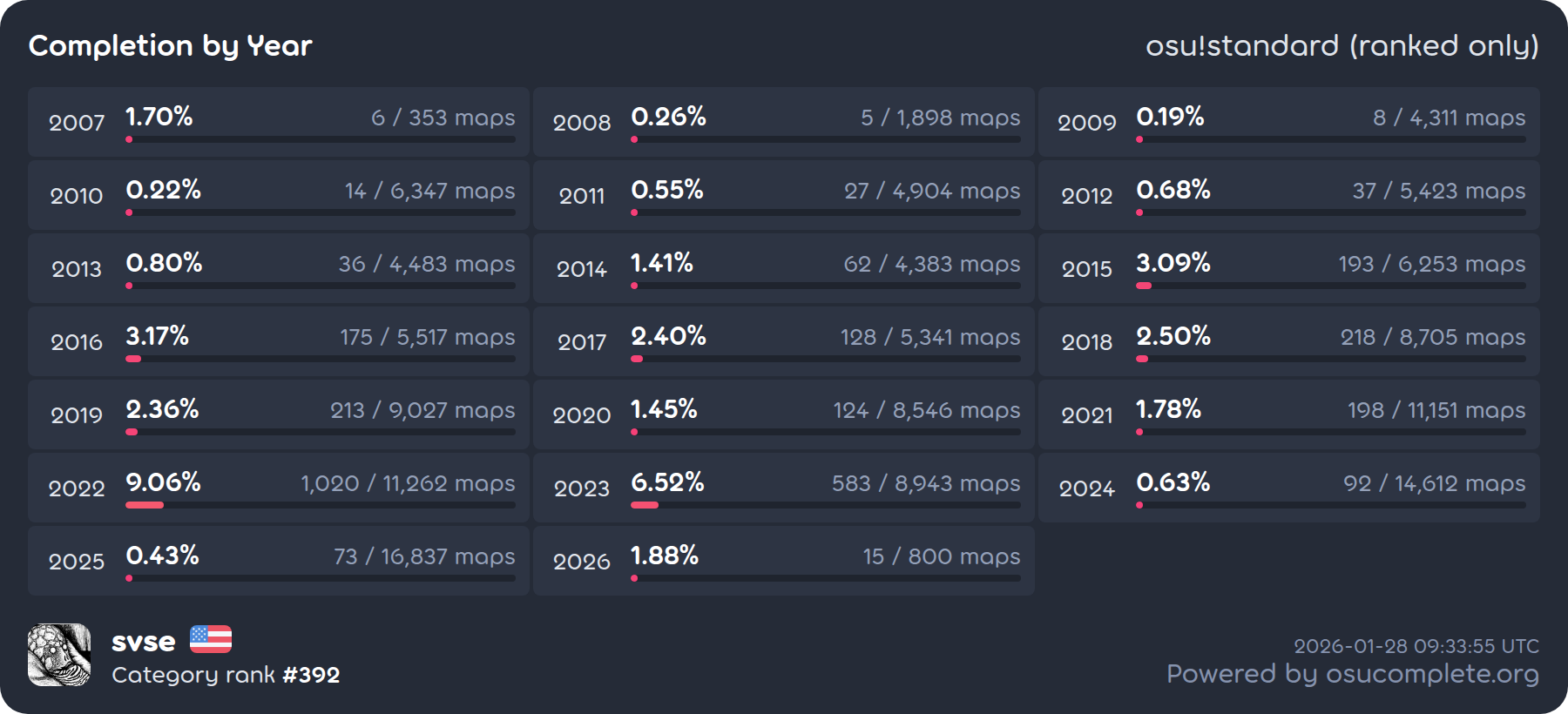
Task: Click the timestamp 2026-01-28 09:33:55 UTC
Action: coord(1416,646)
